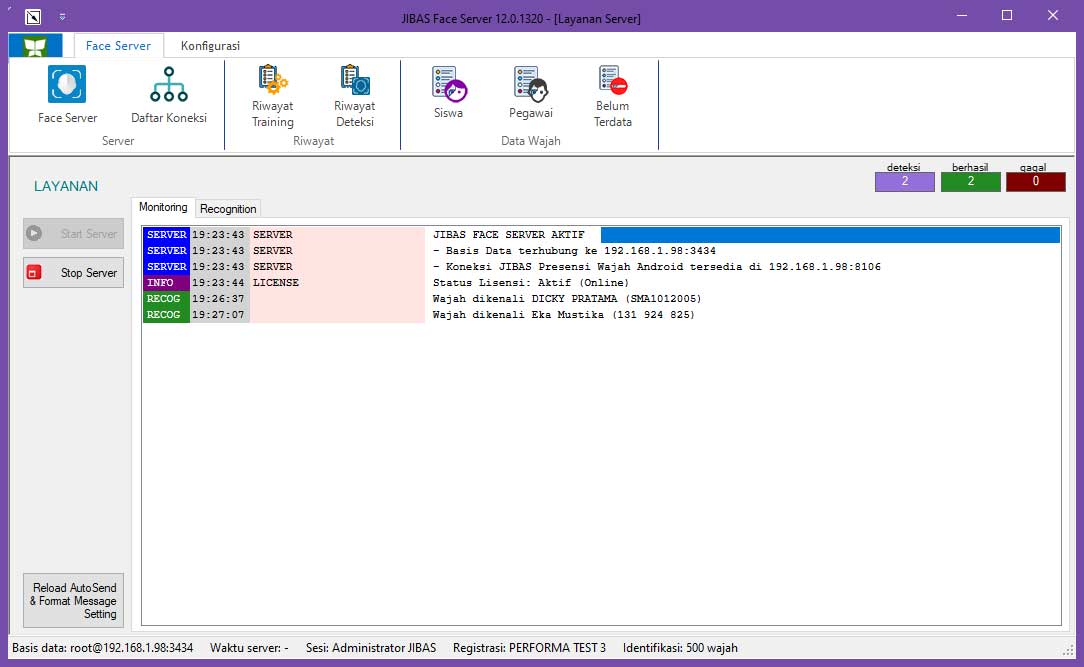The image size is (1084, 667).
Task: Minimize the JIBAS Face Server window
Action: pyautogui.click(x=962, y=15)
